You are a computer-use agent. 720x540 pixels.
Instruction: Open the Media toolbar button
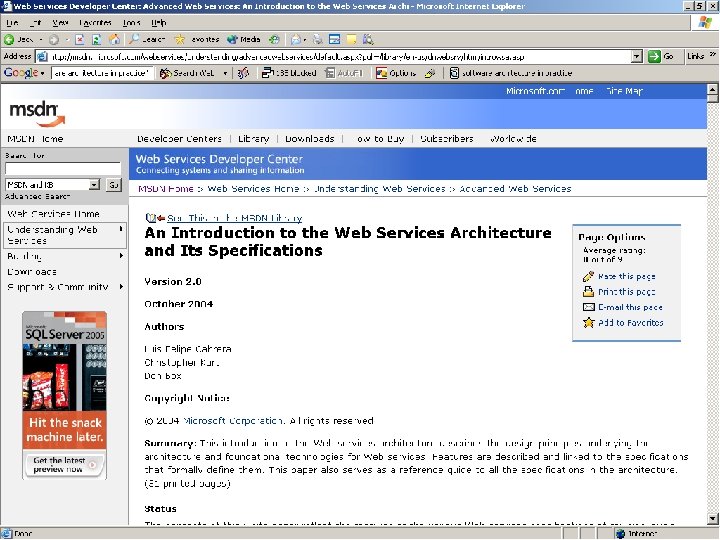(244, 39)
